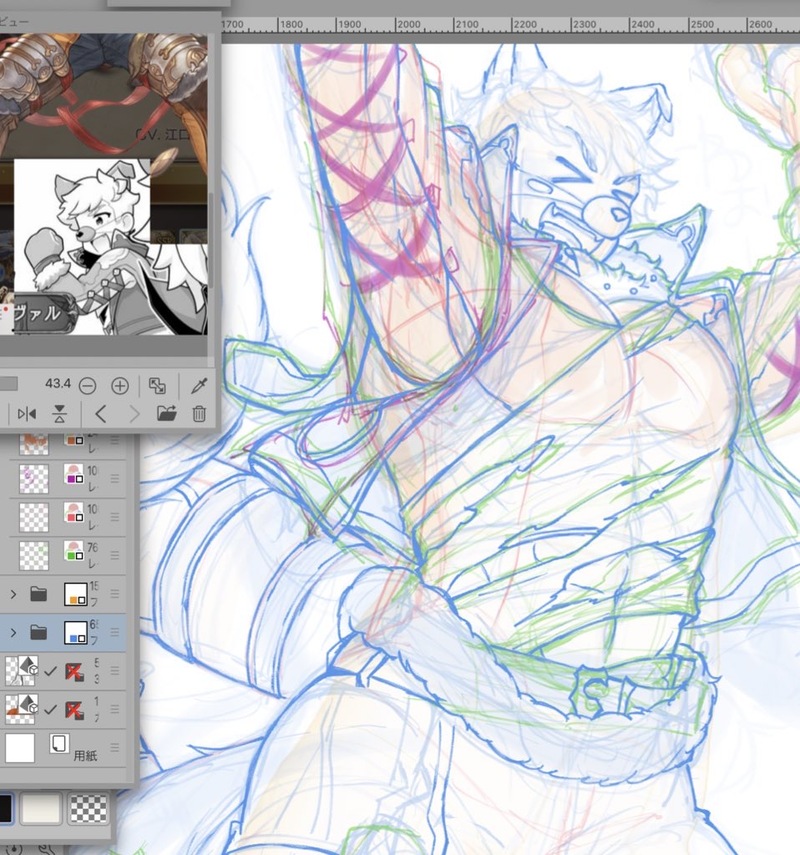
Task: Toggle brown layer color indicator
Action: pyautogui.click(x=74, y=439)
